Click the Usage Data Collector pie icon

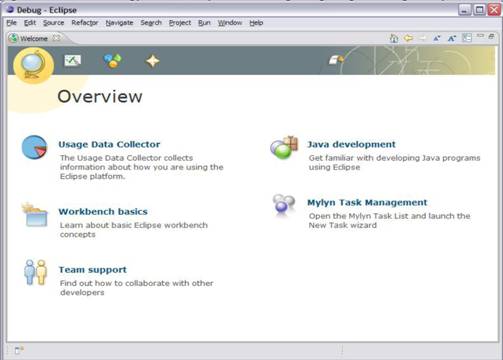pos(34,147)
